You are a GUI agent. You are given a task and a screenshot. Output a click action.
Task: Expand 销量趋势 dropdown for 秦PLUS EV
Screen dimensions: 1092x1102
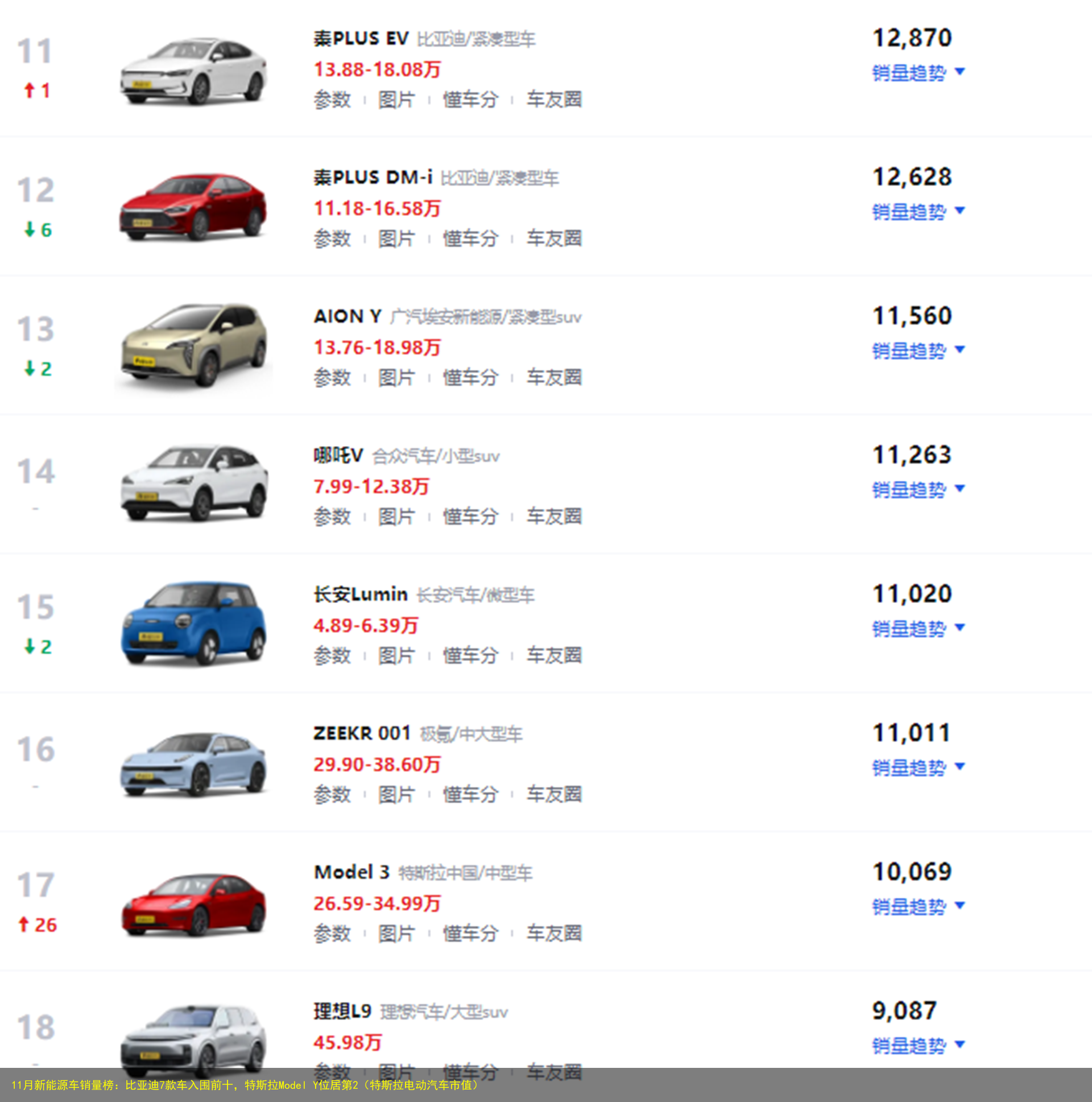[918, 72]
